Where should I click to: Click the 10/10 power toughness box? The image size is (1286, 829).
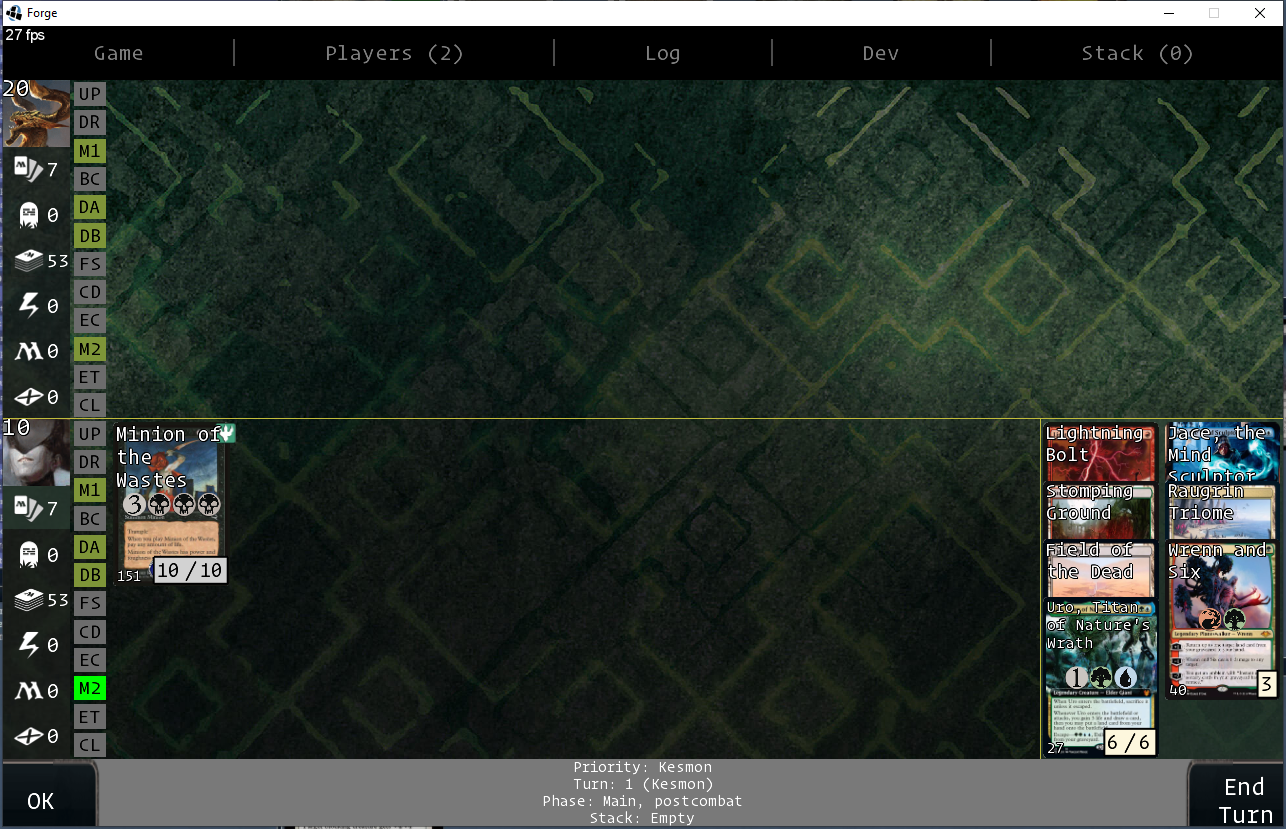[190, 570]
